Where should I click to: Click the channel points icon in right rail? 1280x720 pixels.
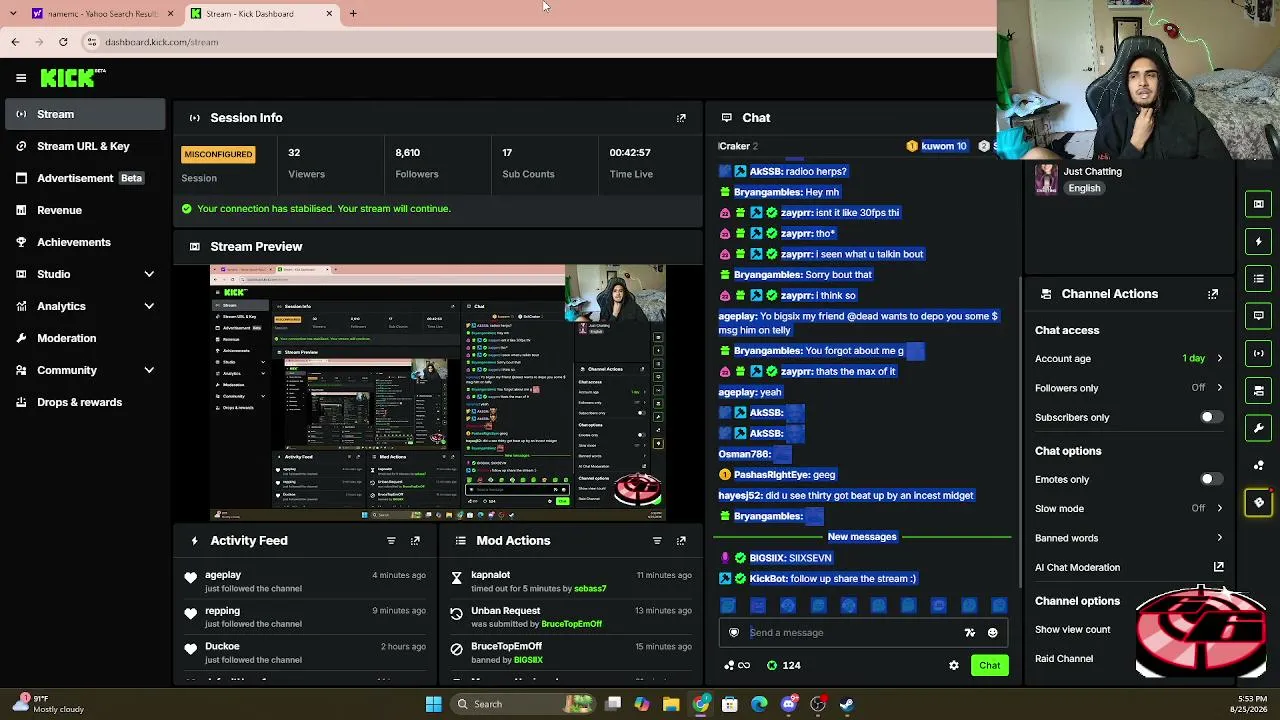pos(1259,466)
